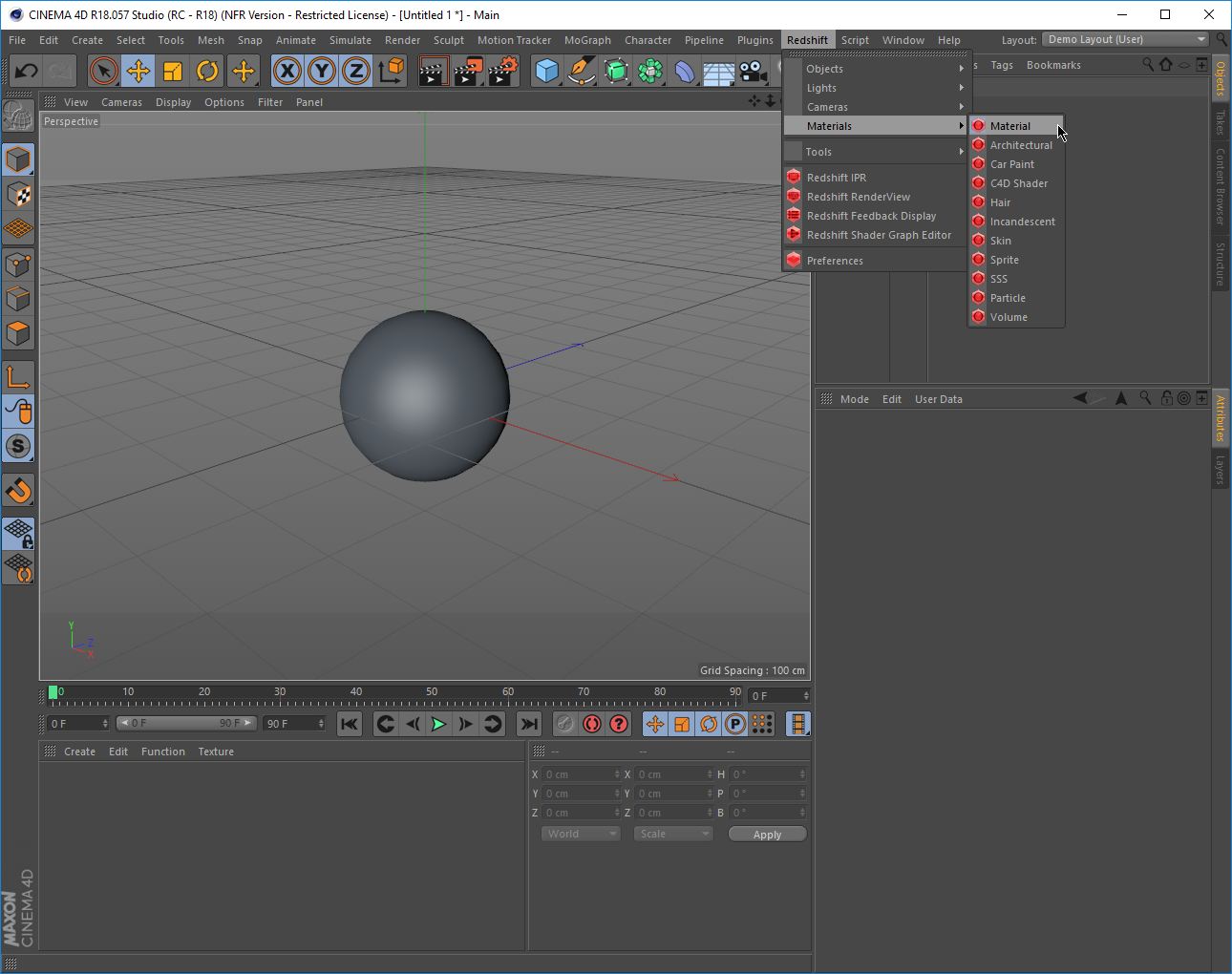The image size is (1232, 974).
Task: Open the Volume material entry
Action: [x=1016, y=317]
